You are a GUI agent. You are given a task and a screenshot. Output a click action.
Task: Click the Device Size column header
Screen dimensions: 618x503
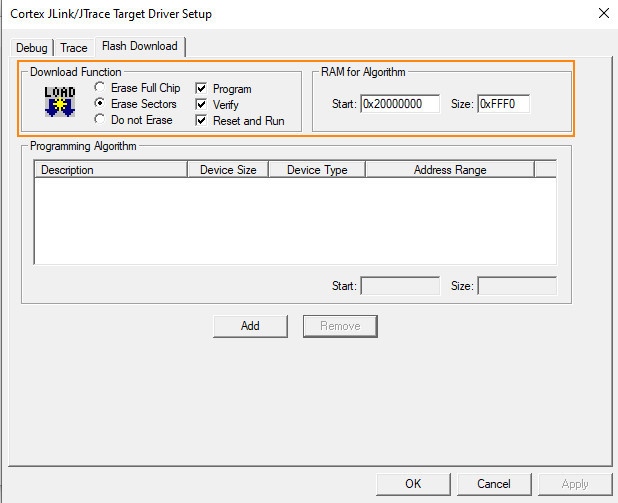pyautogui.click(x=228, y=170)
